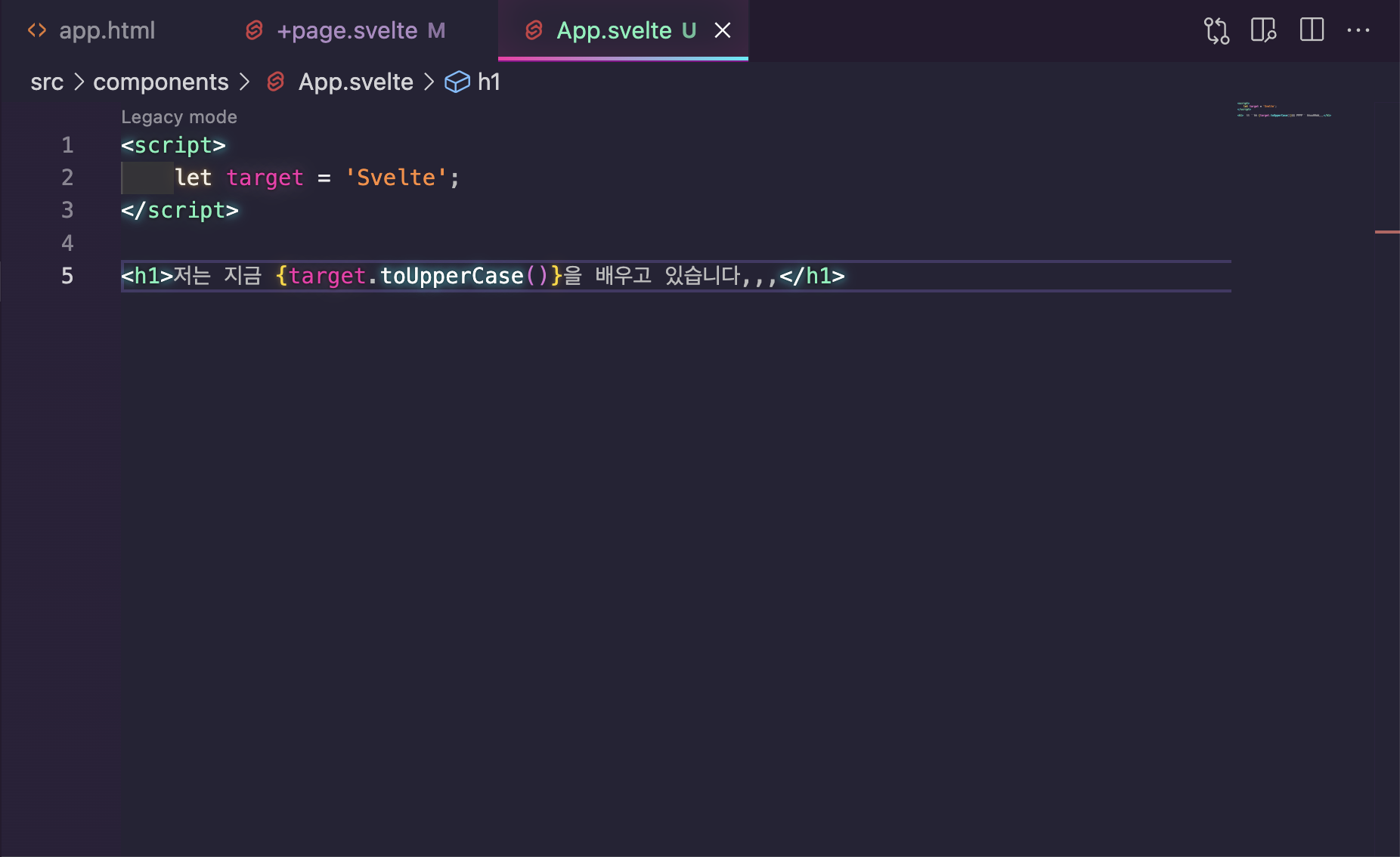Image resolution: width=1400 pixels, height=857 pixels.
Task: Select the App.svelte editor tab
Action: pos(624,30)
